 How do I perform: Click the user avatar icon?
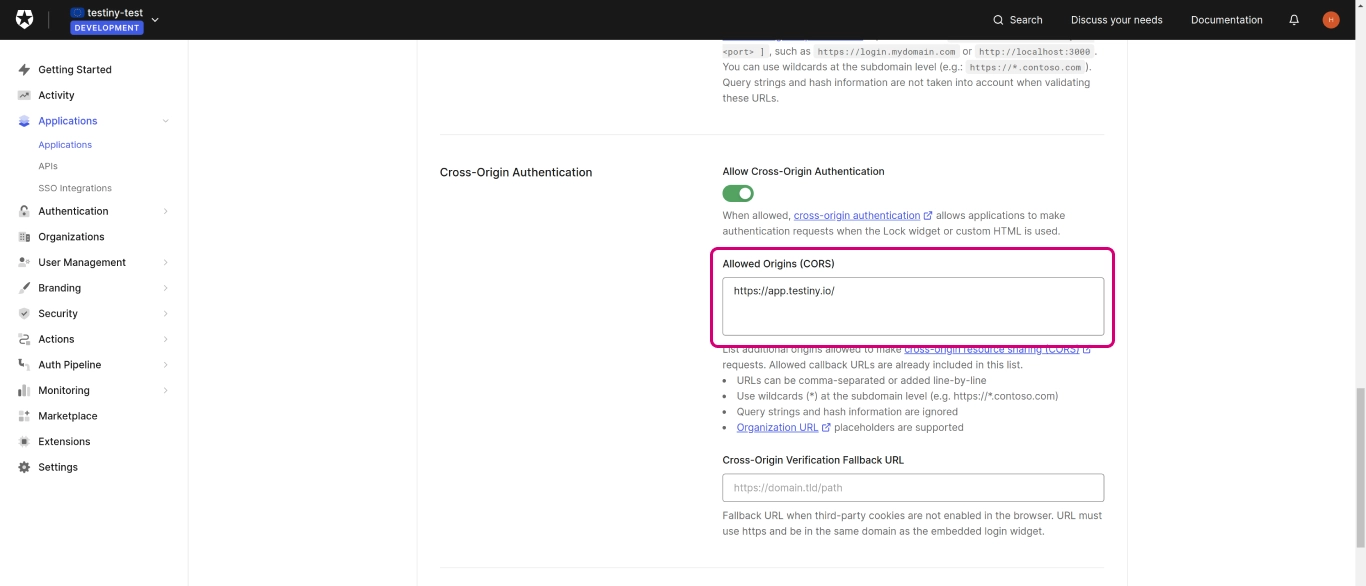click(1330, 20)
